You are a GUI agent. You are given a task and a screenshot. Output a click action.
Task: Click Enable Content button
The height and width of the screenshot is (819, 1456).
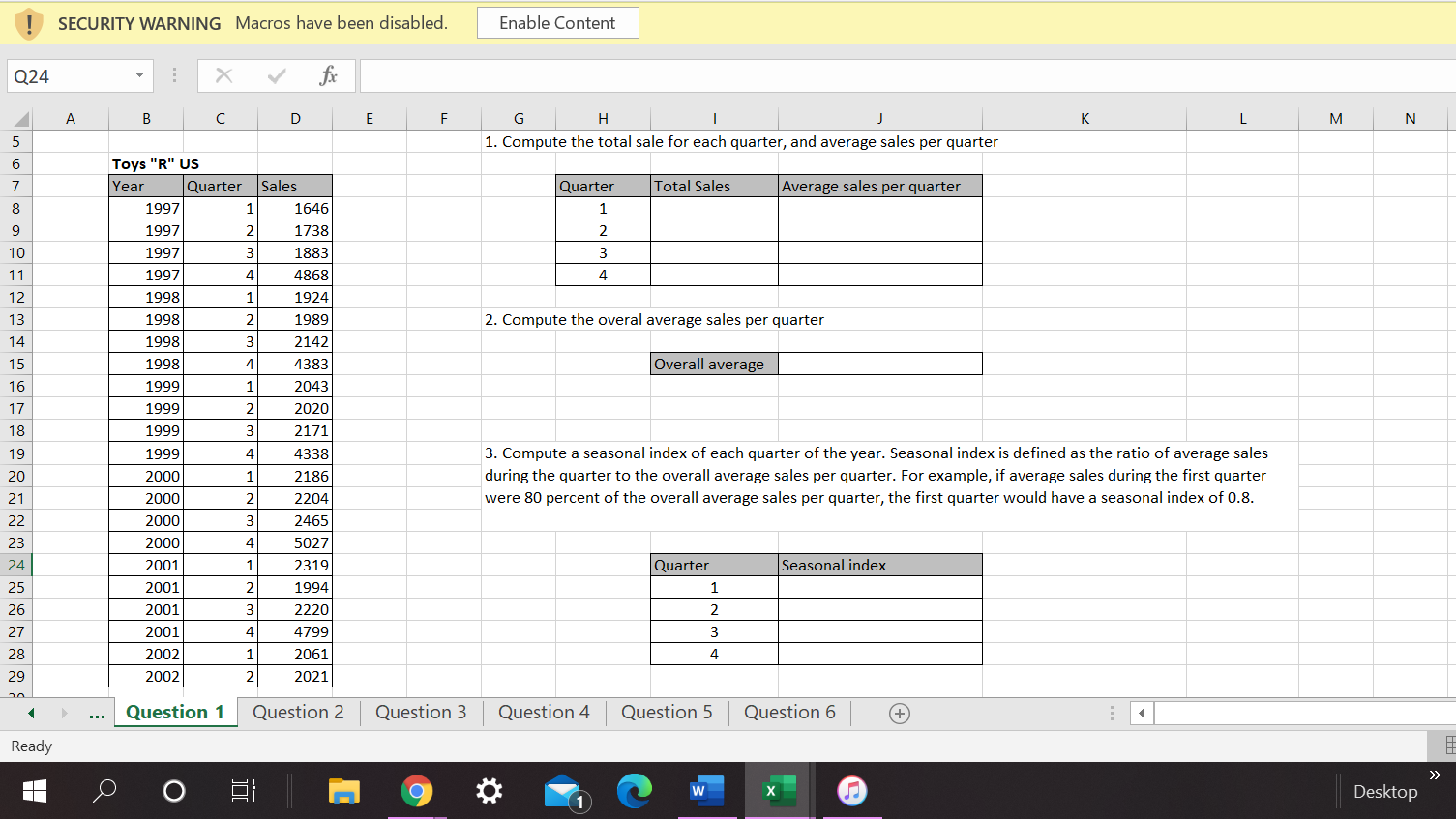tap(557, 23)
